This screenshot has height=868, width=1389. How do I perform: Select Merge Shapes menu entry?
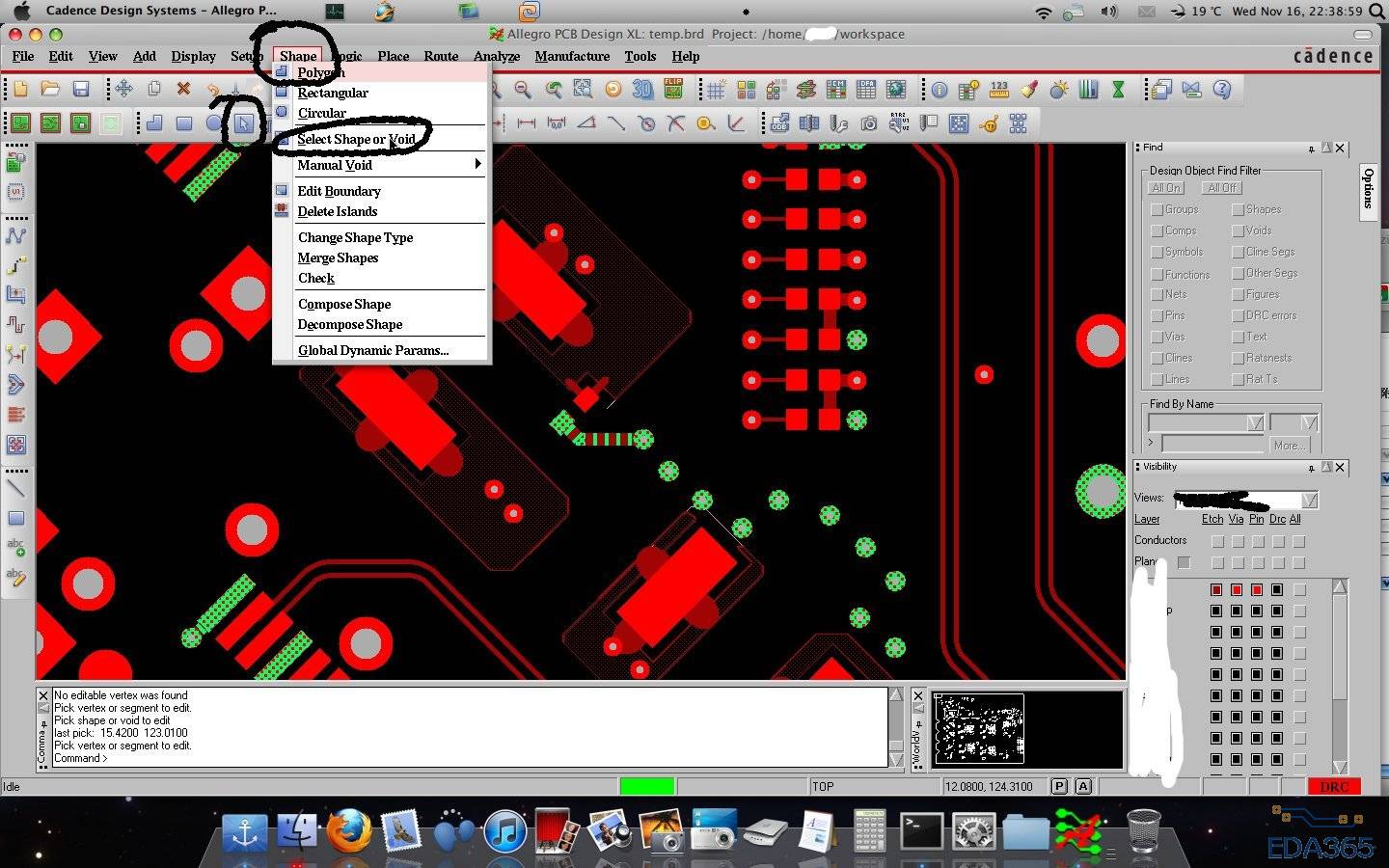(338, 258)
